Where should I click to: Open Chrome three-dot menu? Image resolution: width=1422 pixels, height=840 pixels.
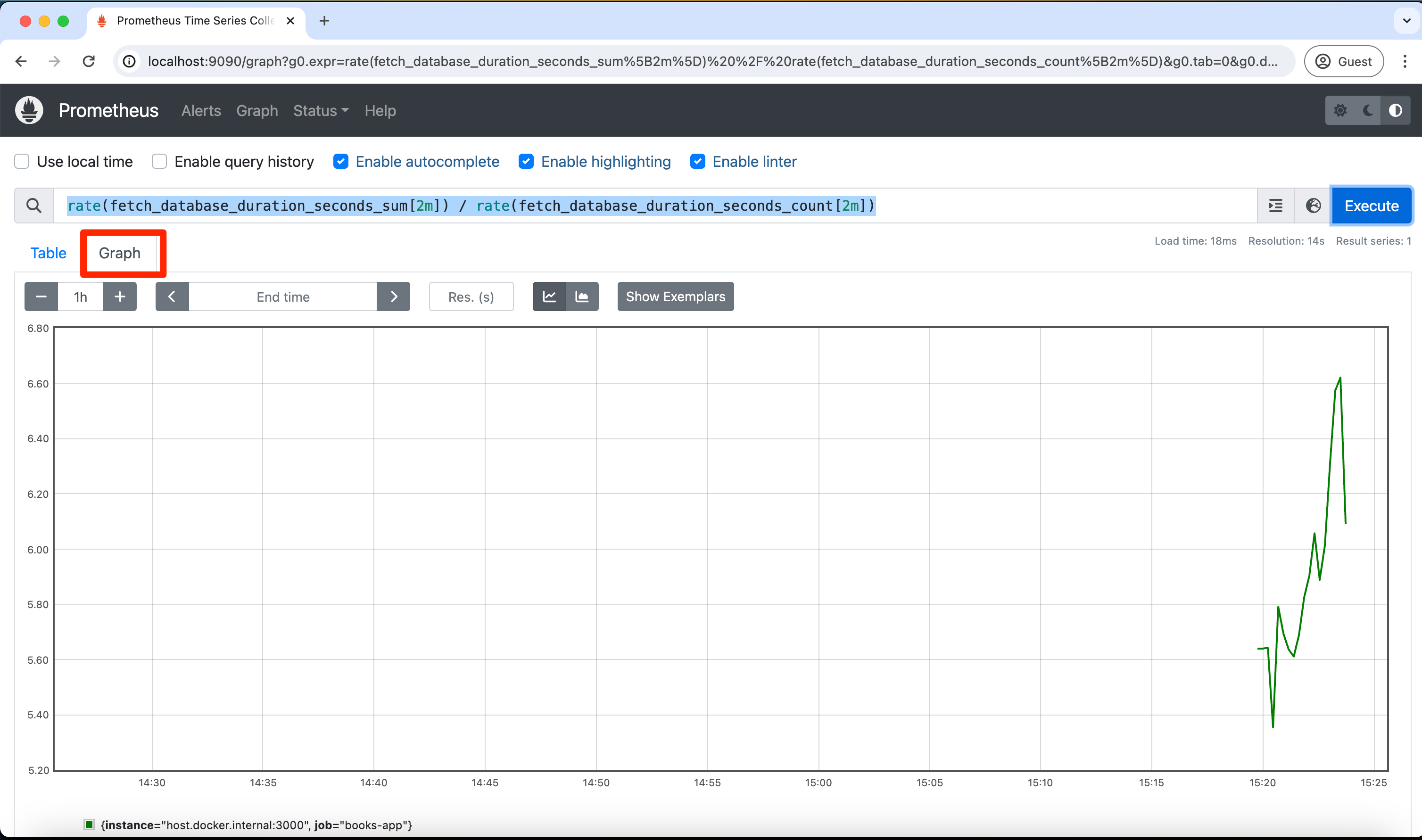click(x=1405, y=61)
